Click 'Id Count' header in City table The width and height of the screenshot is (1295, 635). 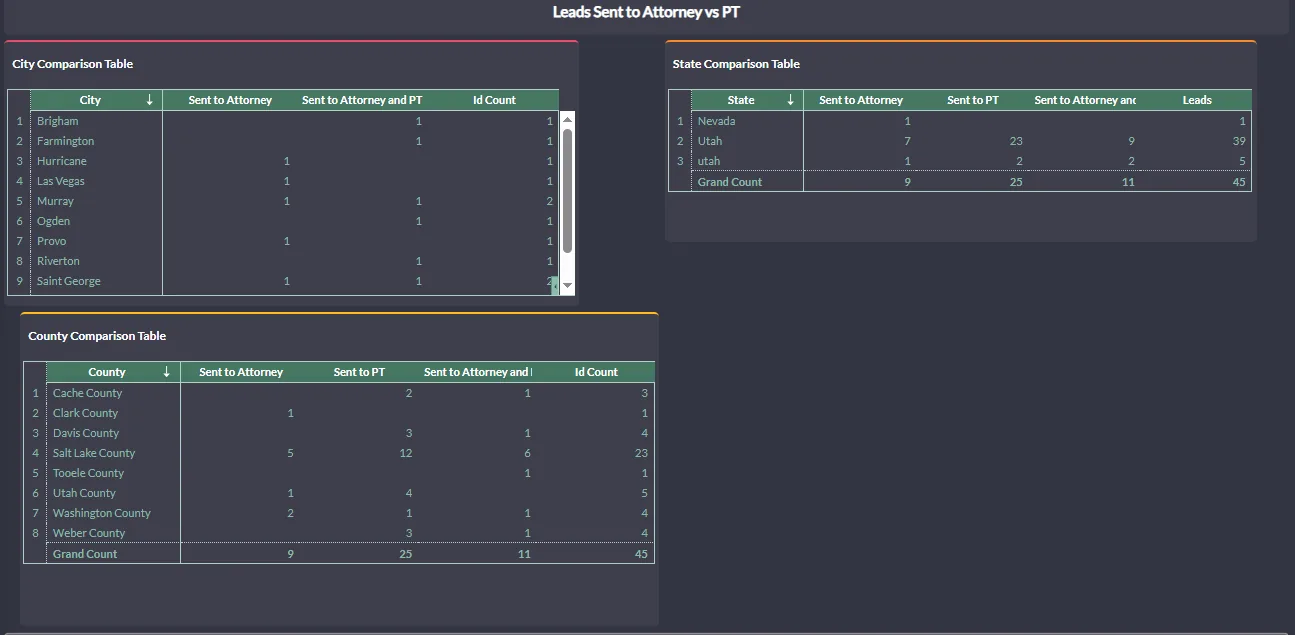[x=495, y=100]
